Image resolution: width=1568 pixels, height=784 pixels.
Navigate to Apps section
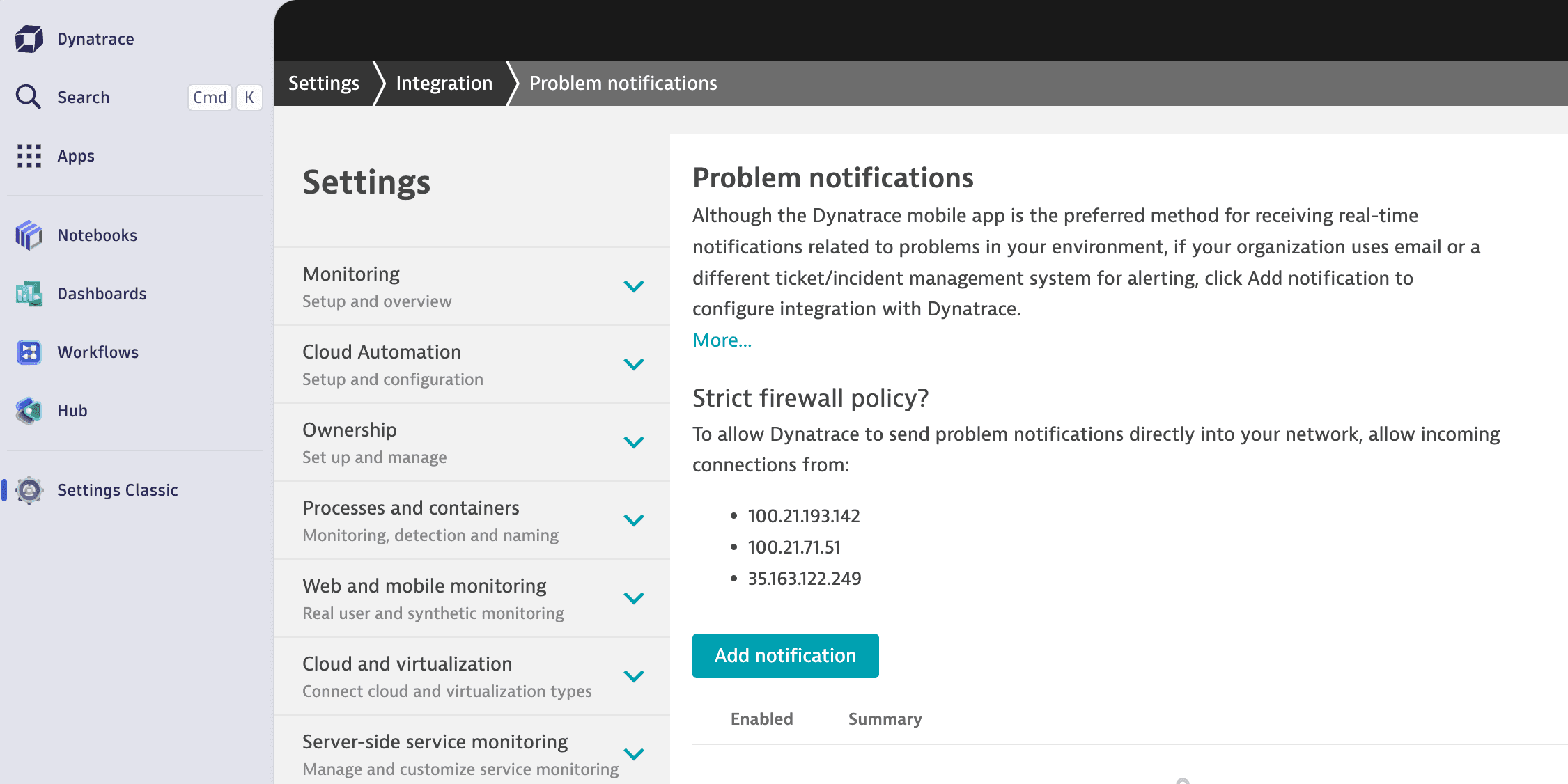(x=75, y=155)
